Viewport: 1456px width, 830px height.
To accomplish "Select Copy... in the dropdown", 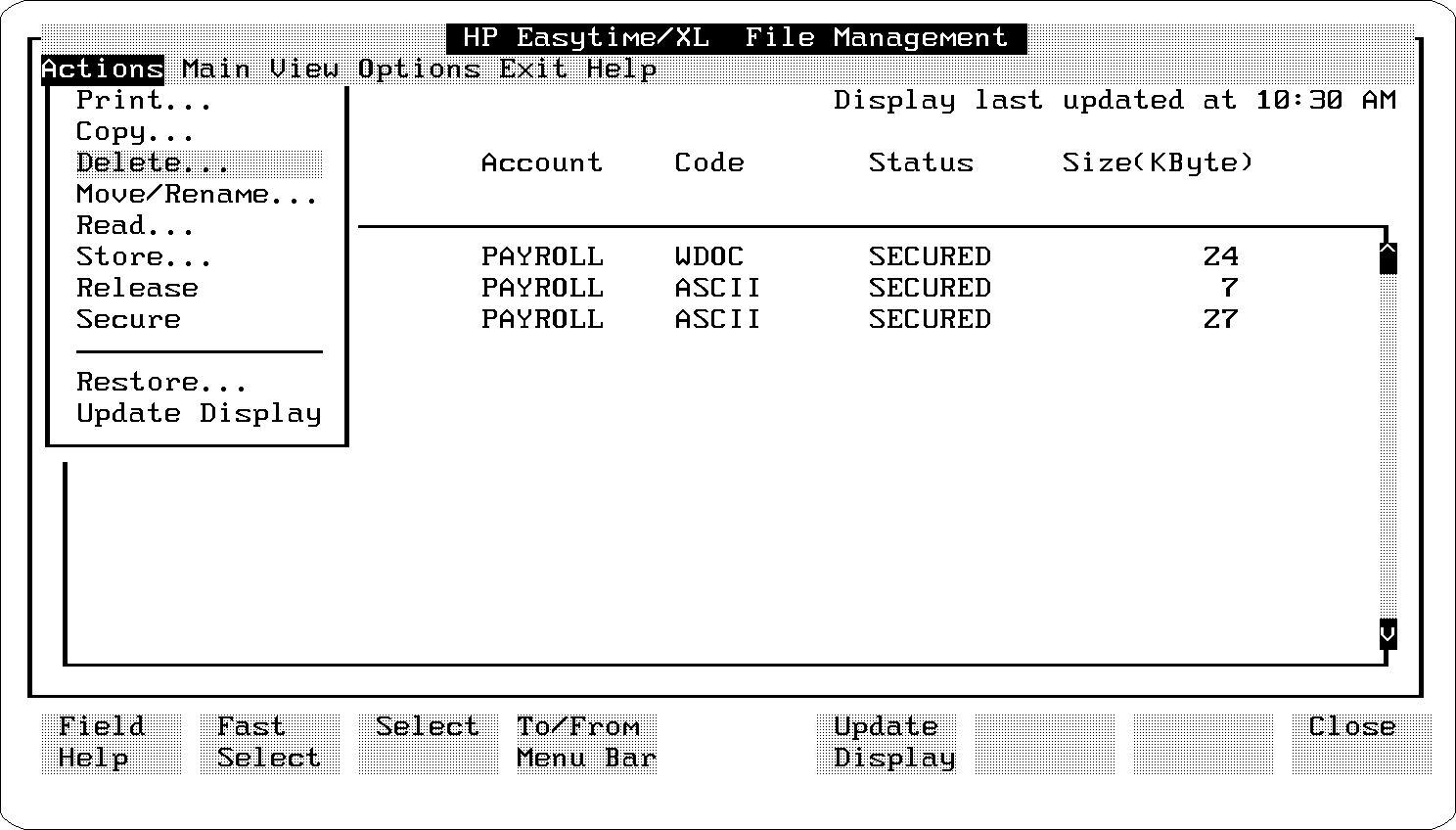I will [x=135, y=132].
